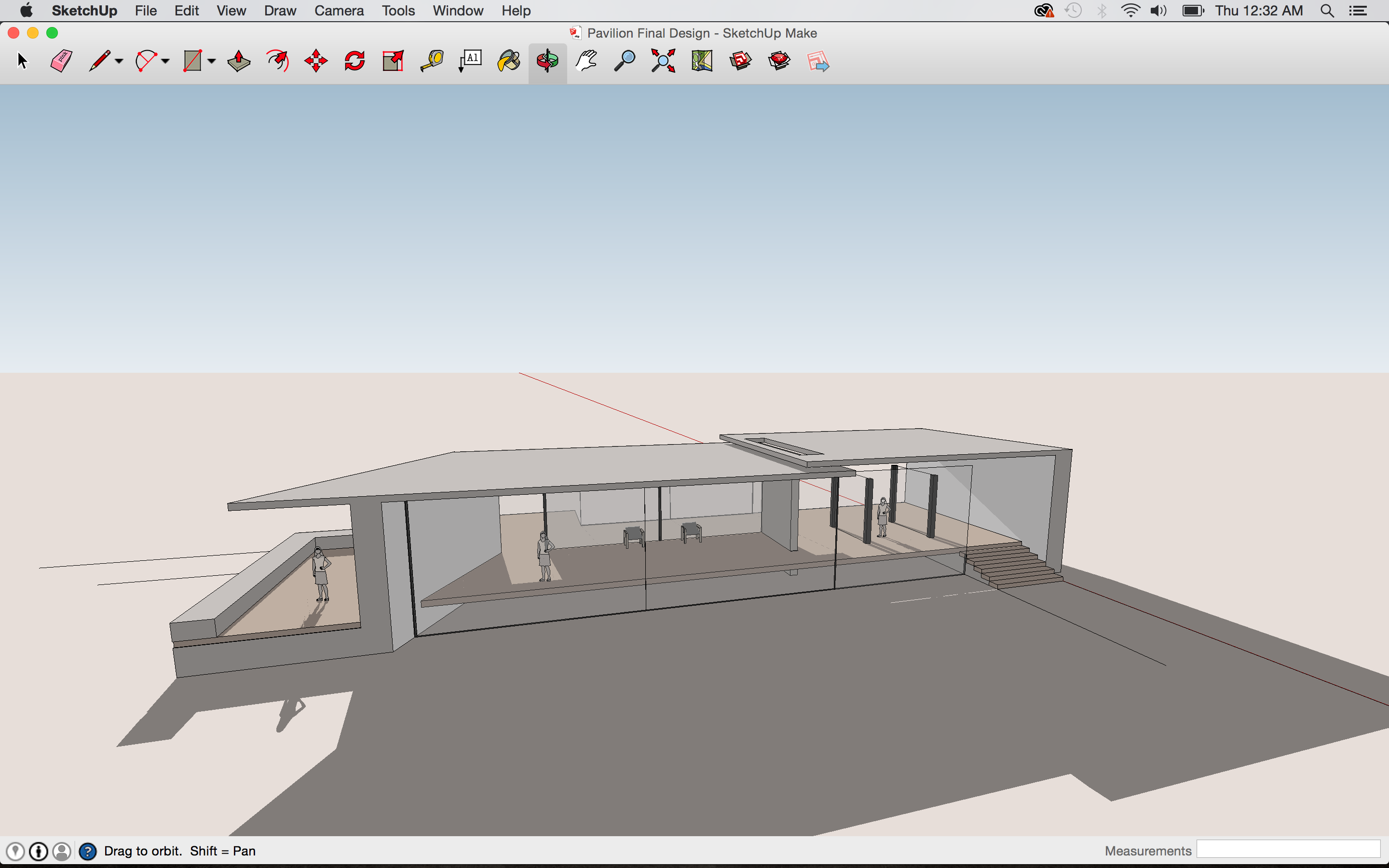Click the Pavilion Final Design document title
This screenshot has width=1389, height=868.
pos(702,33)
